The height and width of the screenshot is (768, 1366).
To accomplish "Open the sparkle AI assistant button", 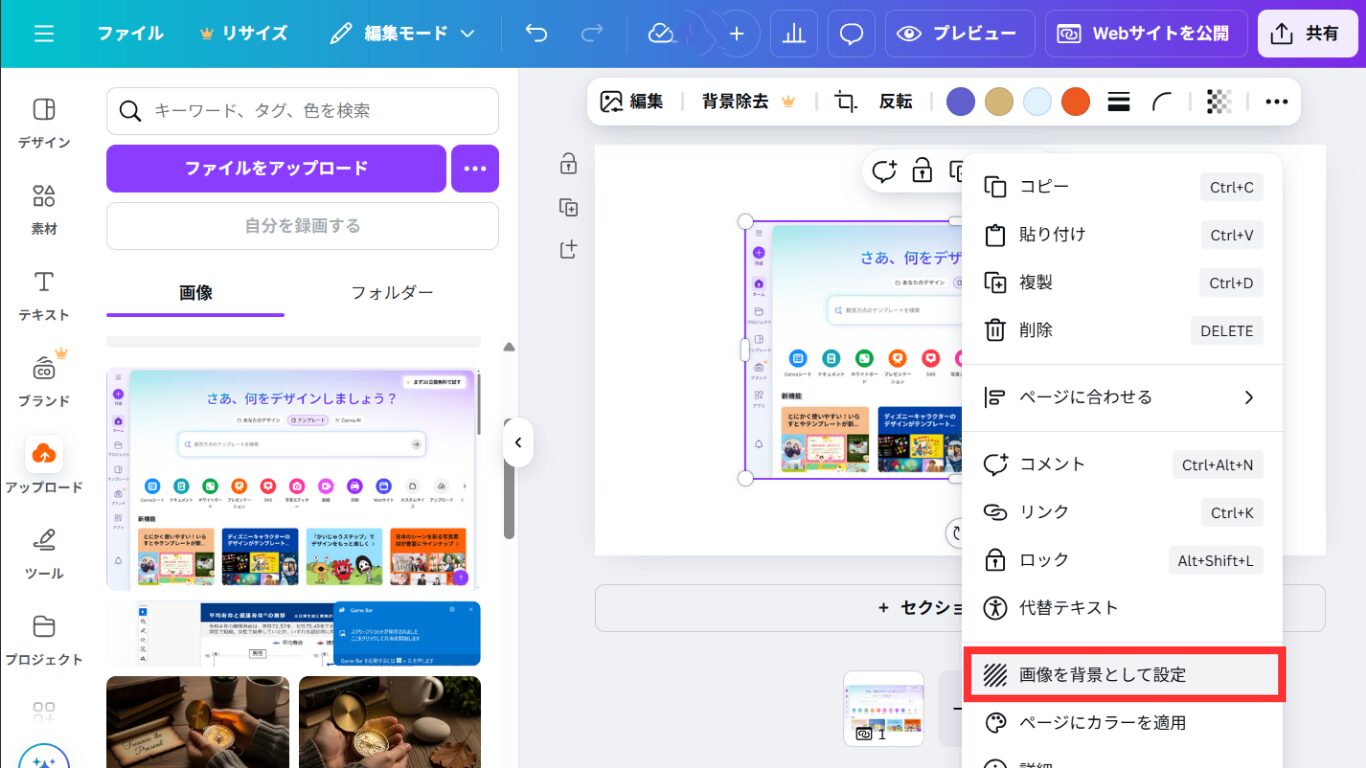I will 44,759.
